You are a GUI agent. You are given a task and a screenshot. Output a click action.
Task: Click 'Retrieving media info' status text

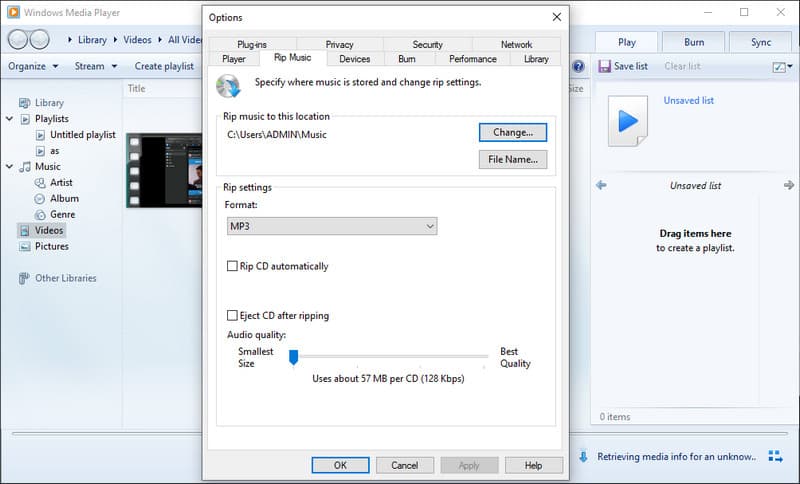tap(677, 457)
